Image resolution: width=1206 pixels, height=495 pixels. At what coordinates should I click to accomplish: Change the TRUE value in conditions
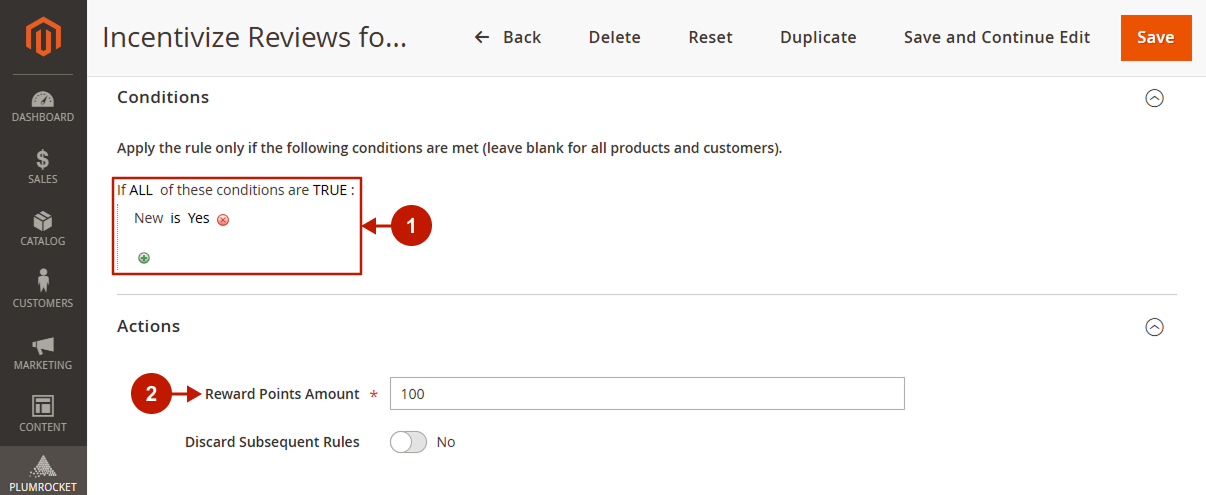(330, 190)
